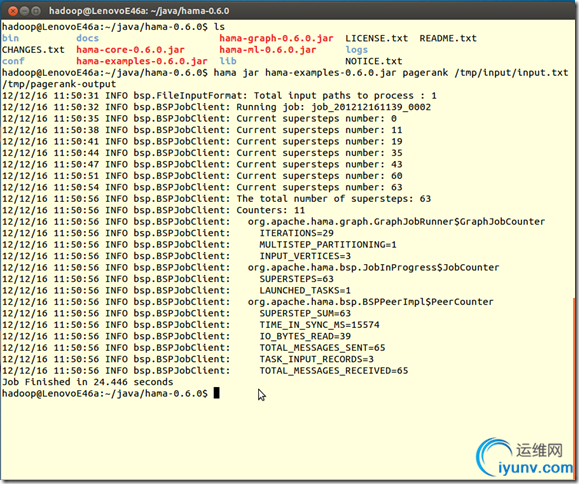
Task: Select the 'docs' directory name
Action: 88,38
